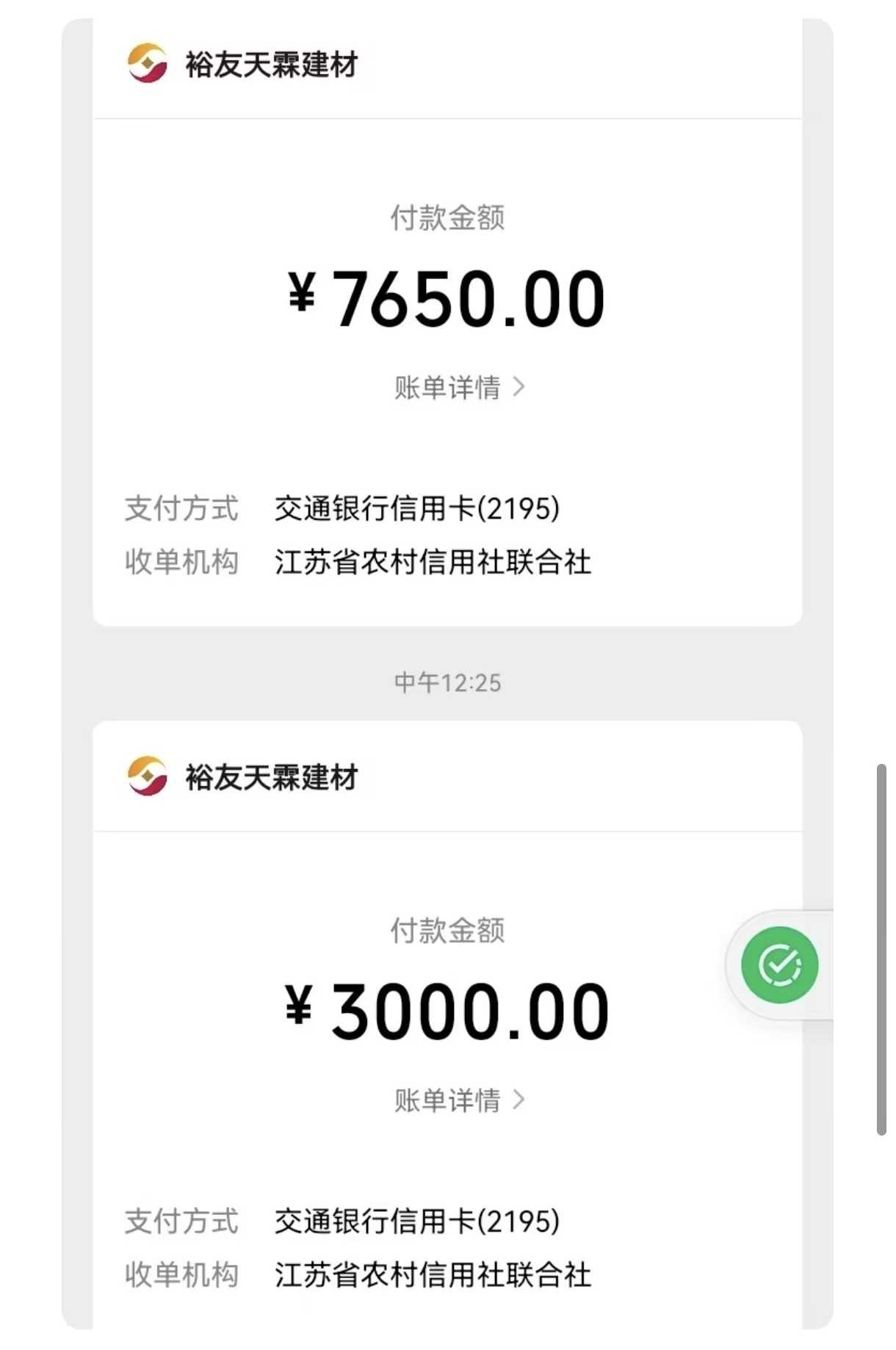The height and width of the screenshot is (1350, 896).
Task: Click the 付款金额 label above 3000.00
Action: click(x=447, y=931)
